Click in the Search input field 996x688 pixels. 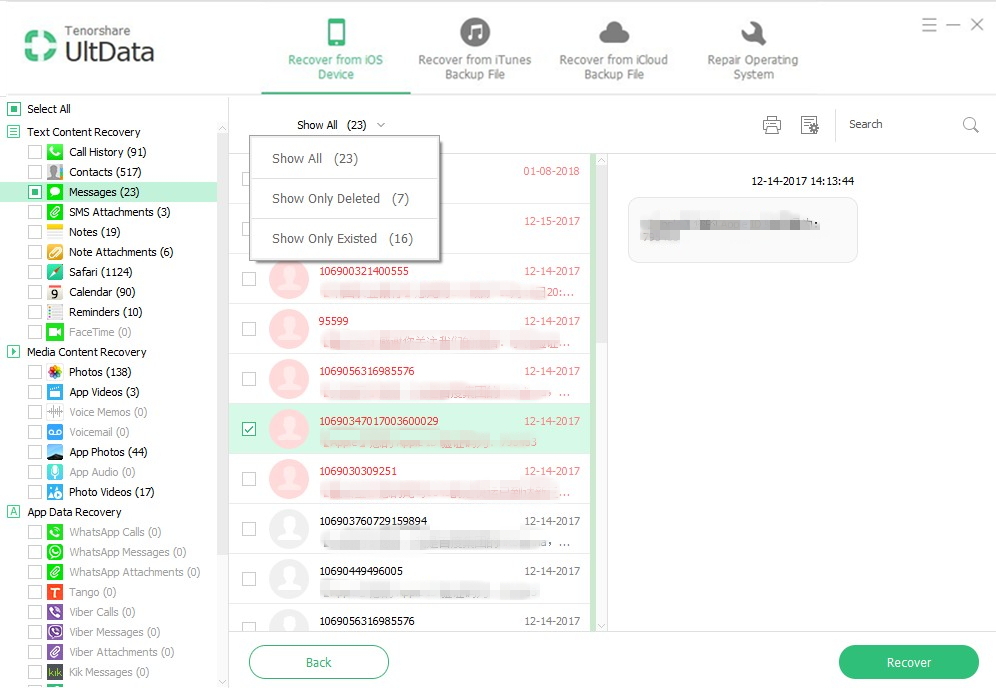click(x=902, y=125)
